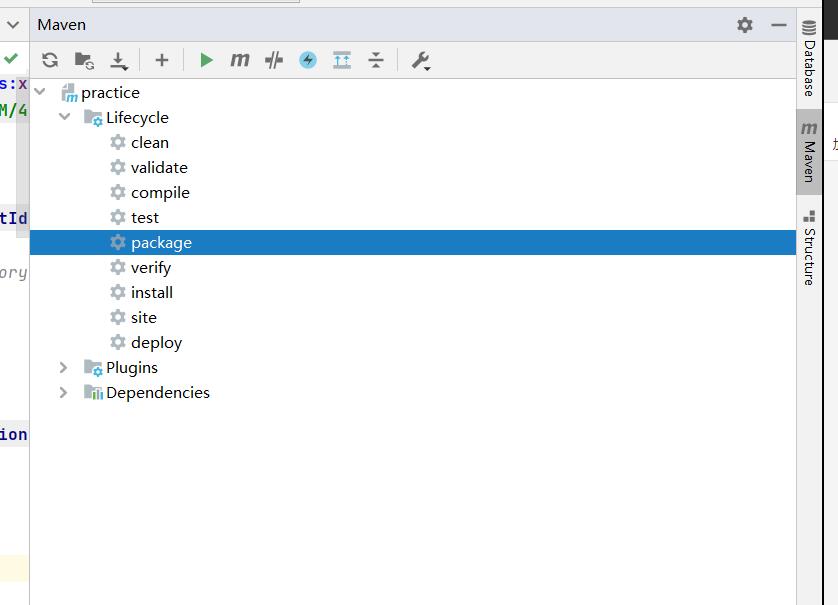Image resolution: width=838 pixels, height=605 pixels.
Task: Click chevron dropdown left of Maven header
Action: (13, 25)
